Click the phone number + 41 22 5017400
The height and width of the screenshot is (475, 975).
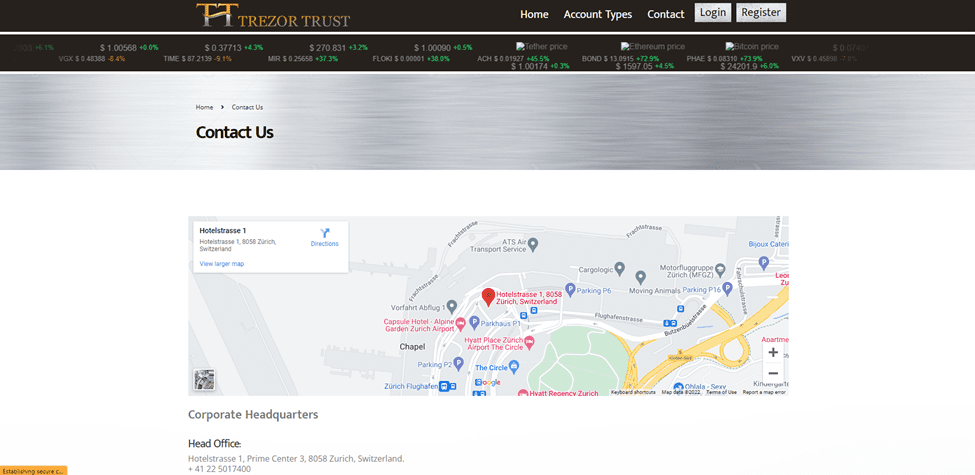219,469
